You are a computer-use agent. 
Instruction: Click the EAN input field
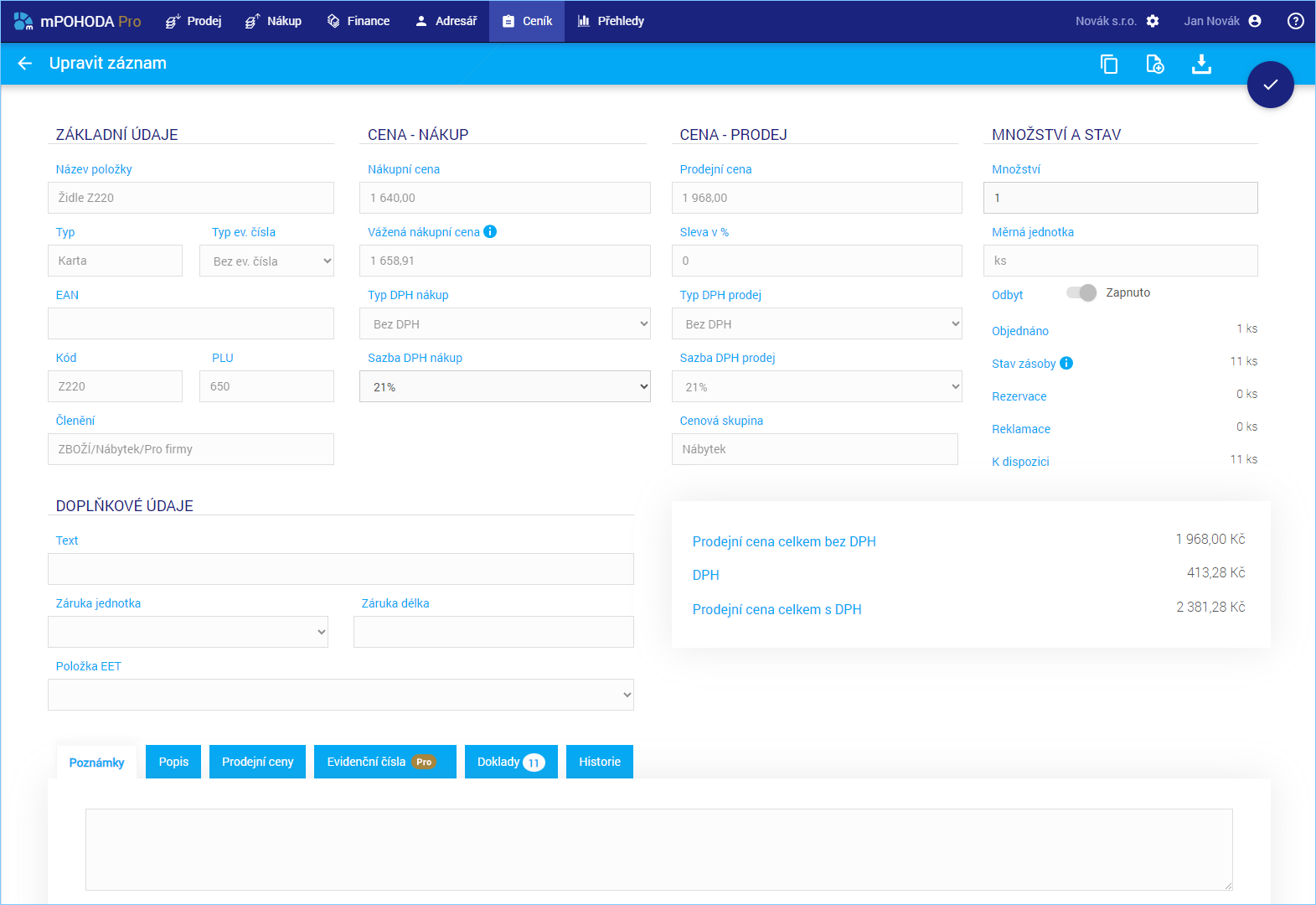[x=191, y=323]
